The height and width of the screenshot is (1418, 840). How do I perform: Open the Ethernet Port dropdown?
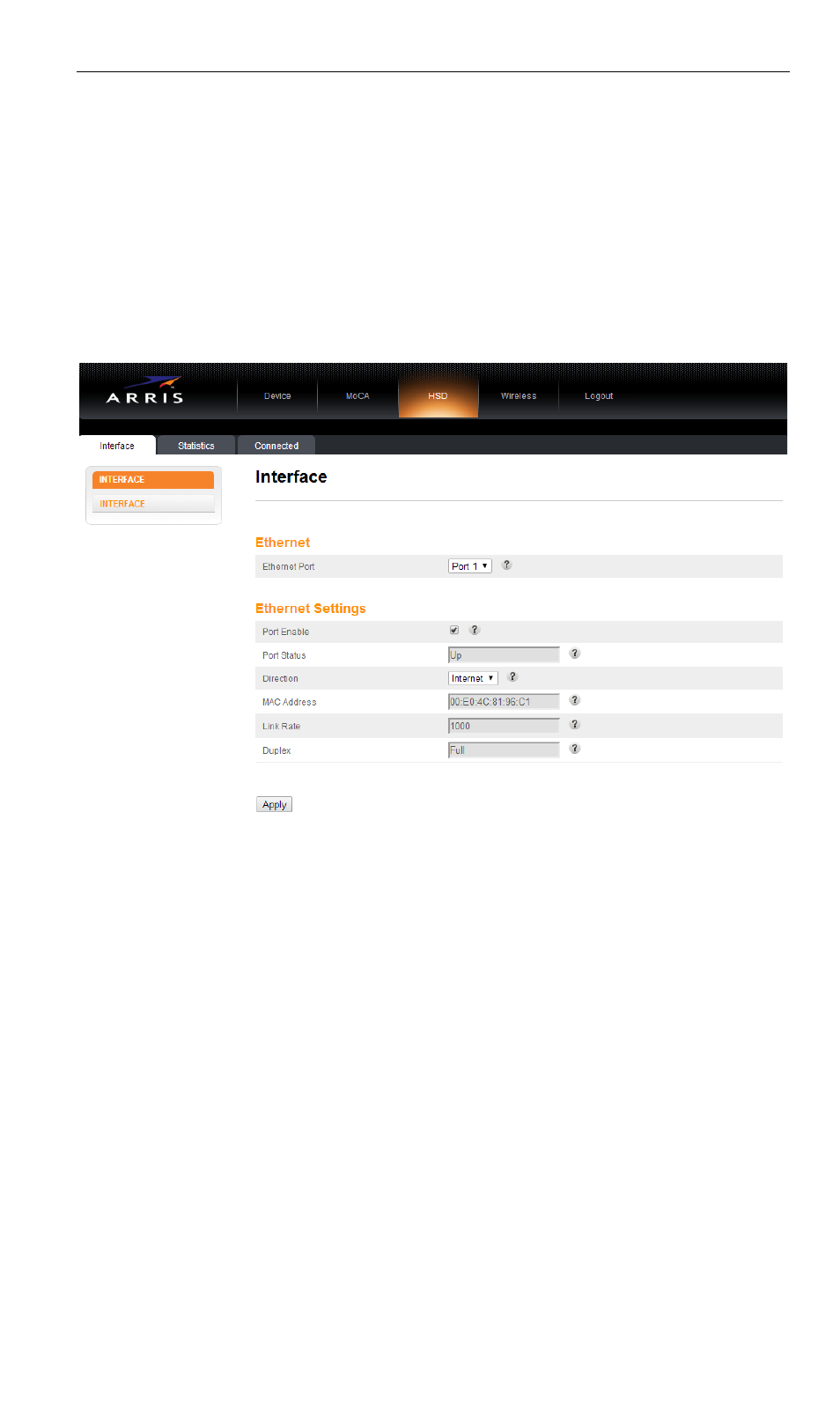pos(470,566)
